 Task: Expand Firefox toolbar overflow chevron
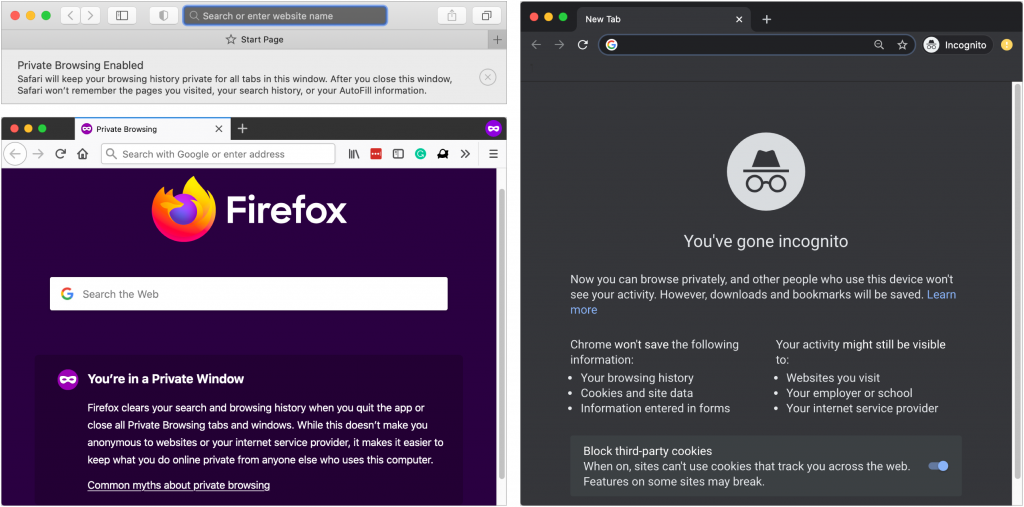pyautogui.click(x=465, y=154)
